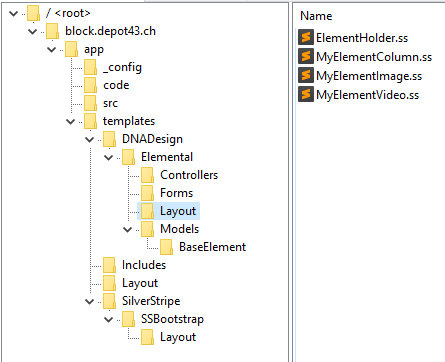
Task: Click the _config folder icon
Action: tap(91, 67)
